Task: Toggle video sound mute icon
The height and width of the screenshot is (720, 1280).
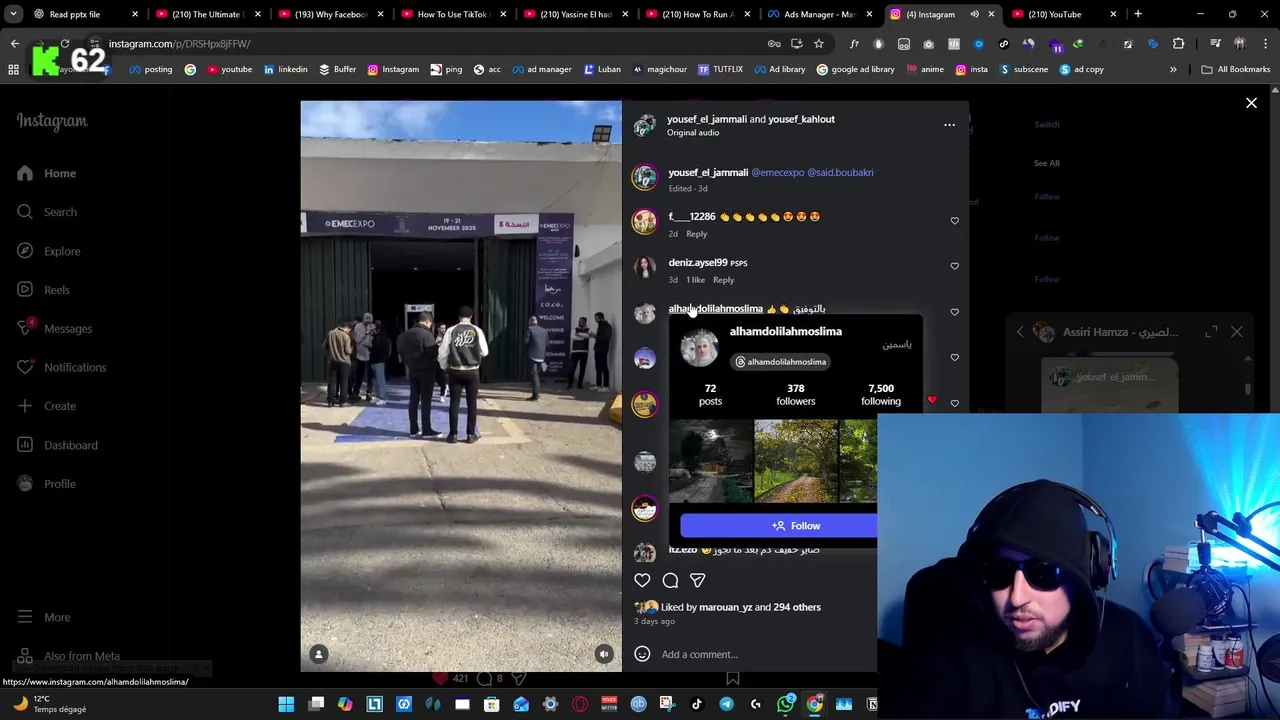Action: pos(604,654)
